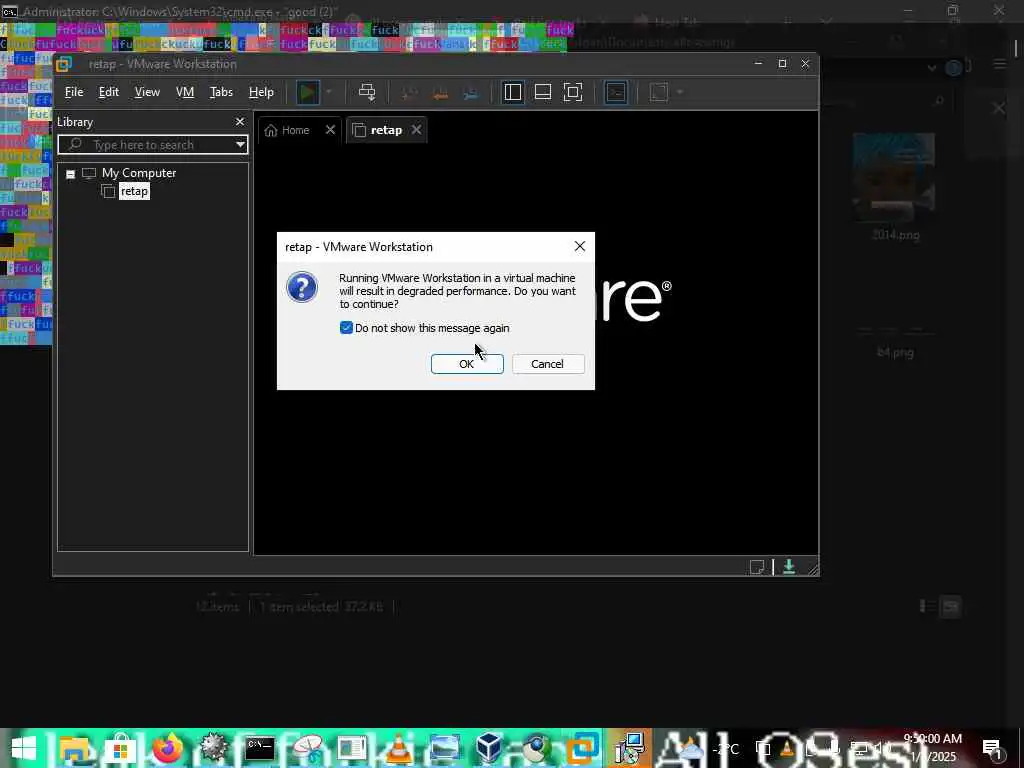Open the Tabs menu
1024x768 pixels.
tap(221, 92)
